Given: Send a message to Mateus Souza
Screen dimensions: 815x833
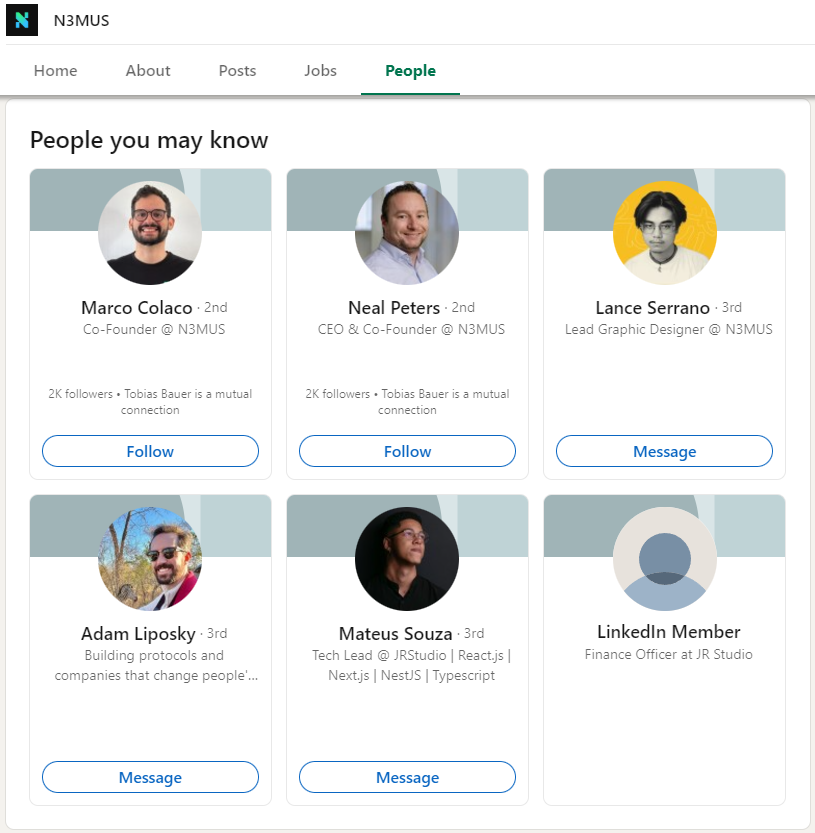Looking at the screenshot, I should [407, 777].
